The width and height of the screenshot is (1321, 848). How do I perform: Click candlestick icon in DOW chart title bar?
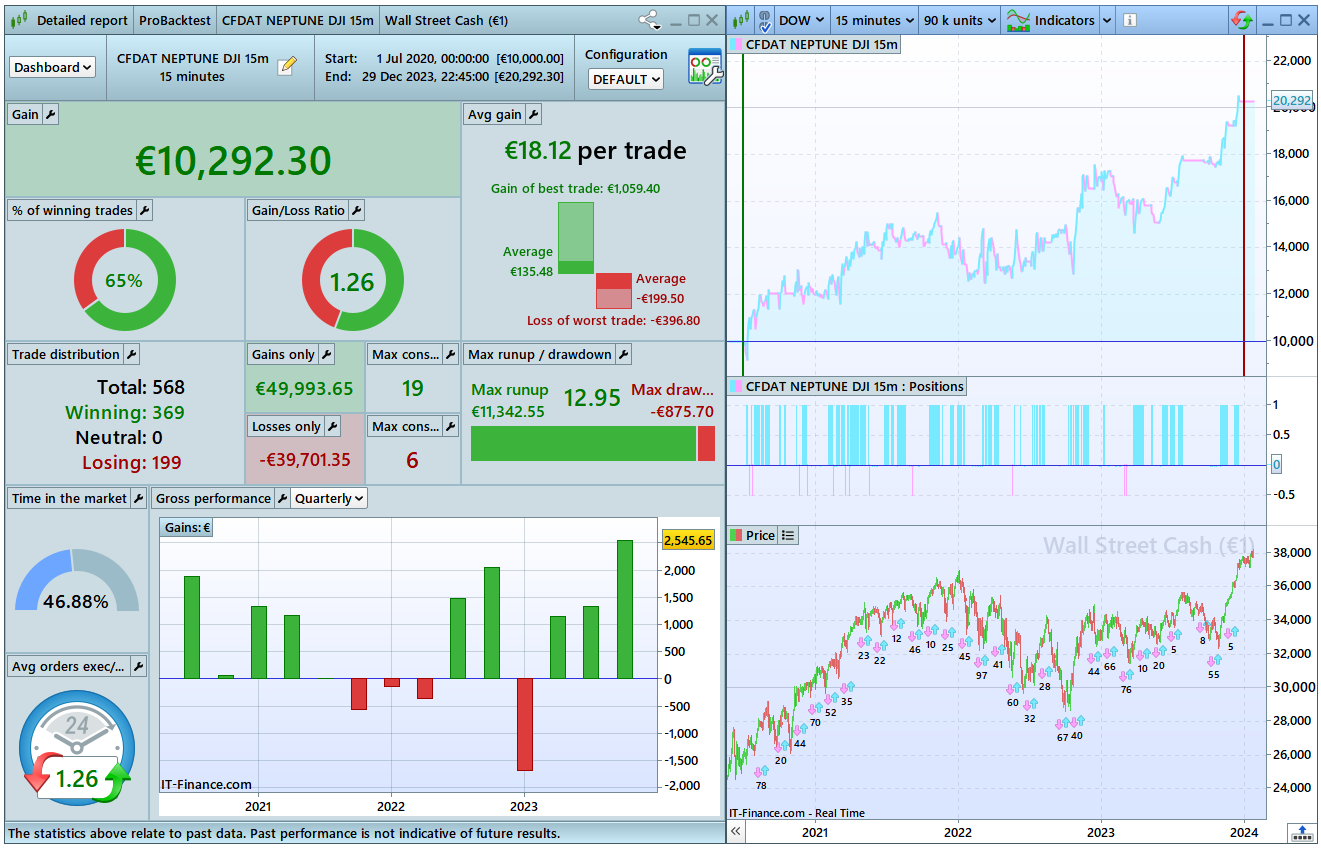742,20
